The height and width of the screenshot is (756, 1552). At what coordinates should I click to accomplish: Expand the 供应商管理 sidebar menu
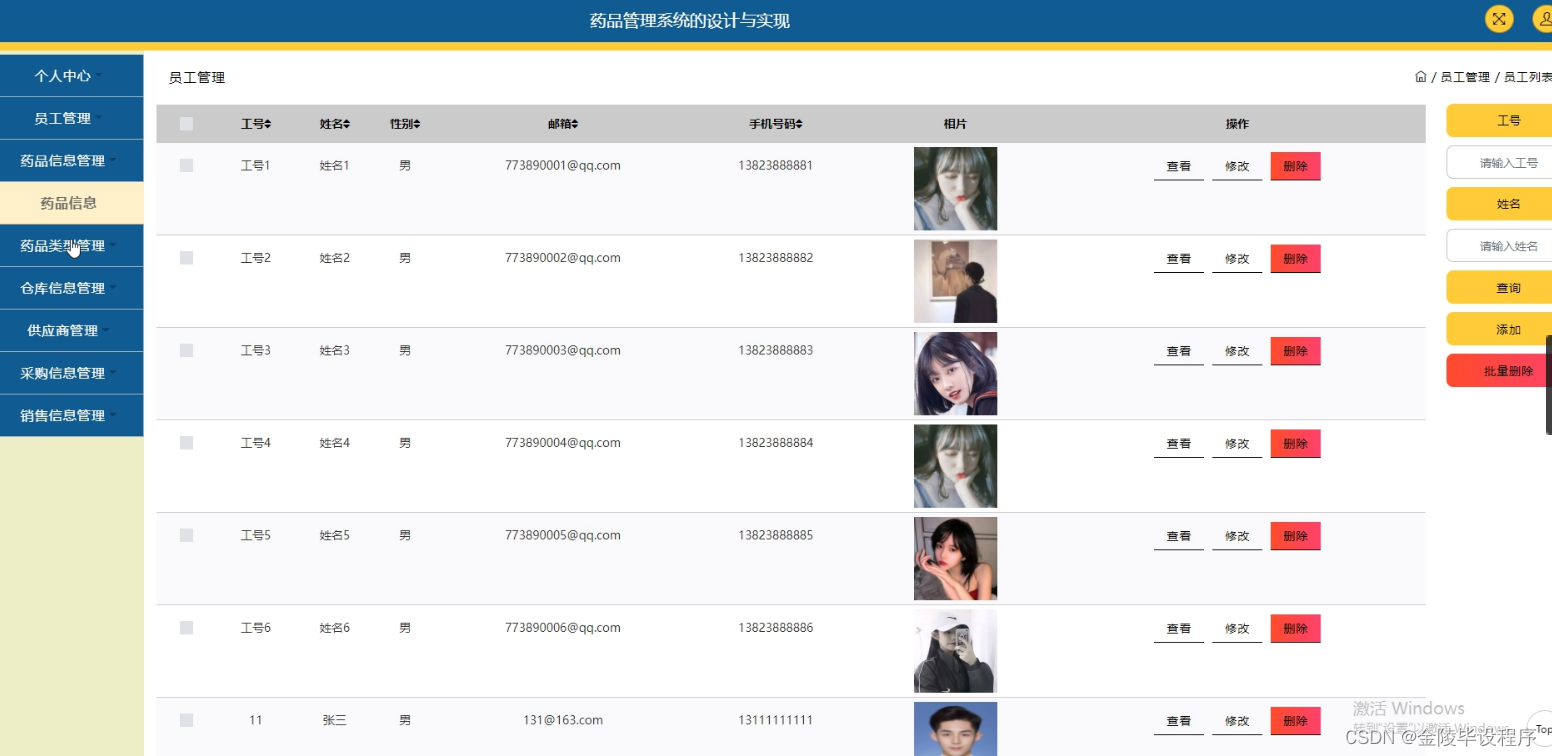(71, 330)
